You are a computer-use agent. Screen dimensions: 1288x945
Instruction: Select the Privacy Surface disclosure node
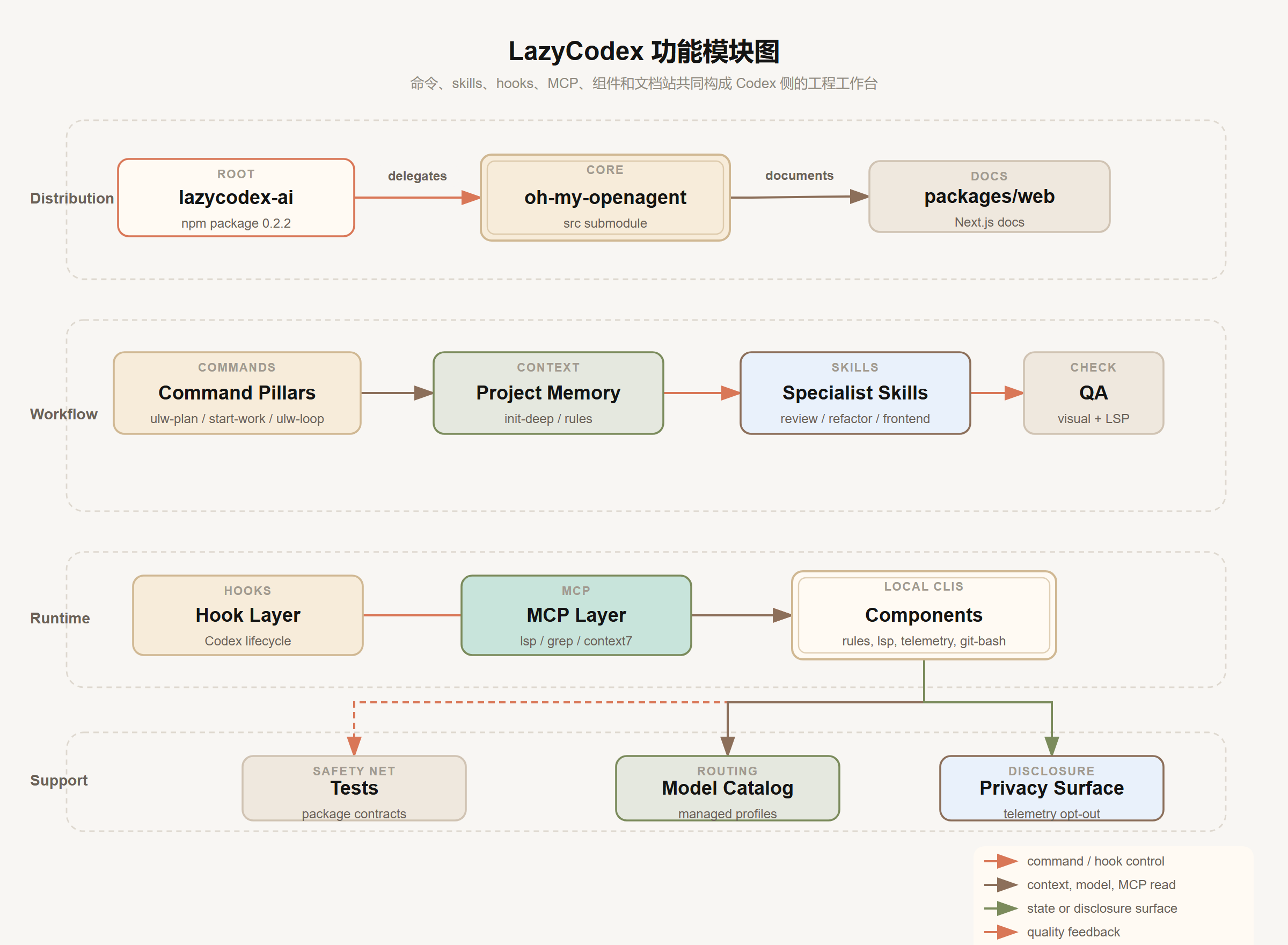[x=1051, y=788]
